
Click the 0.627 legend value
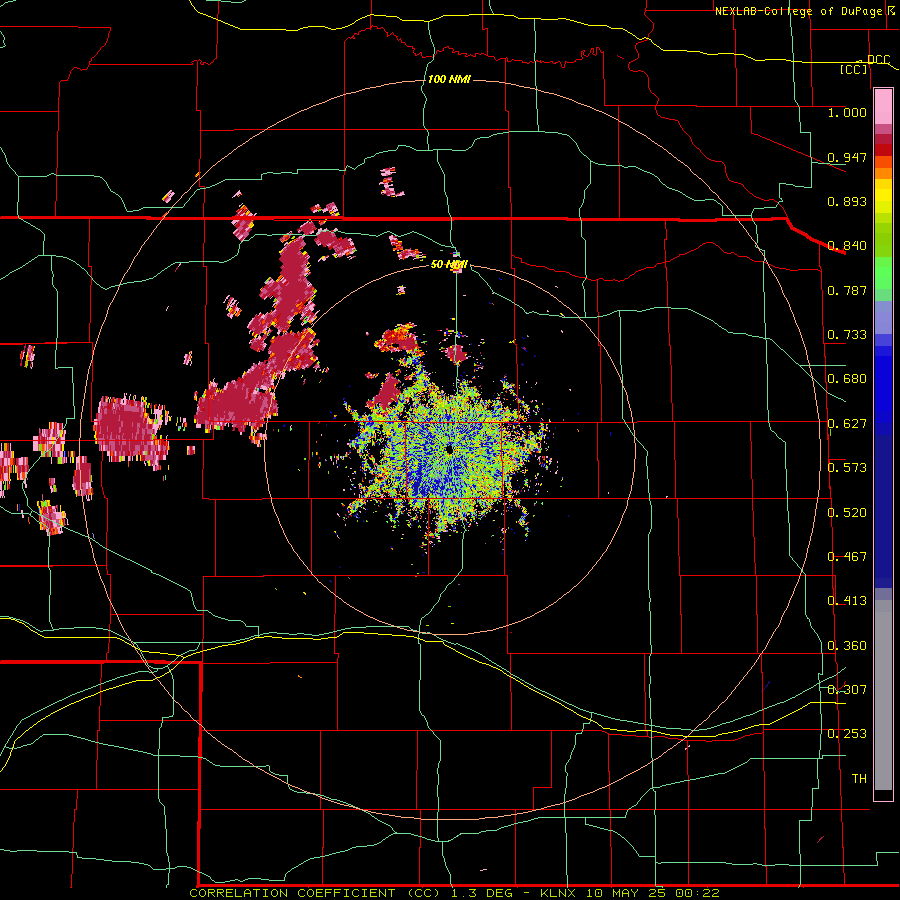point(847,424)
